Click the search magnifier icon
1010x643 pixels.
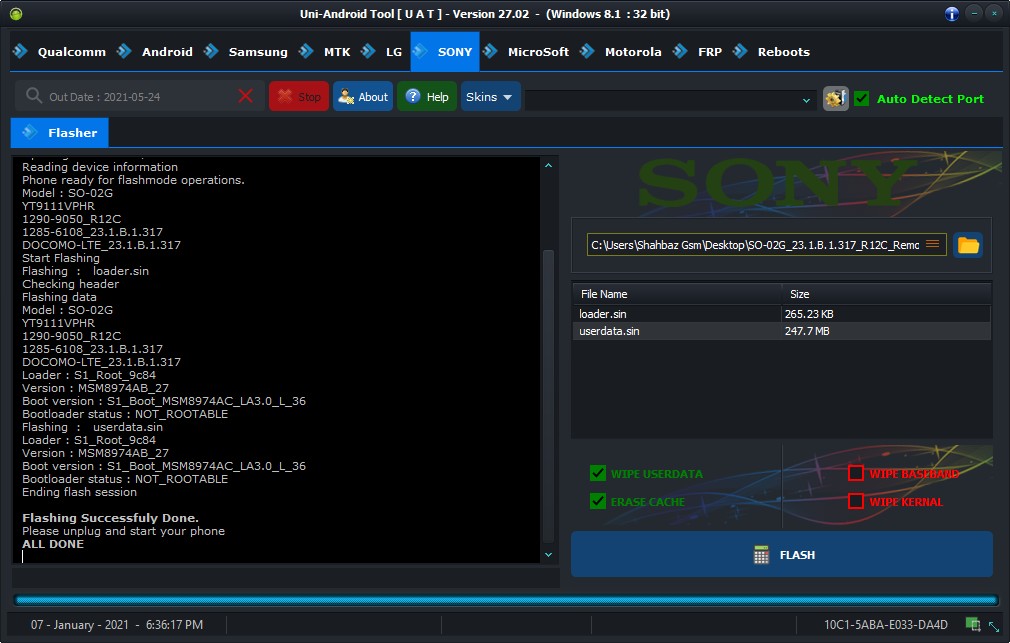tap(33, 96)
